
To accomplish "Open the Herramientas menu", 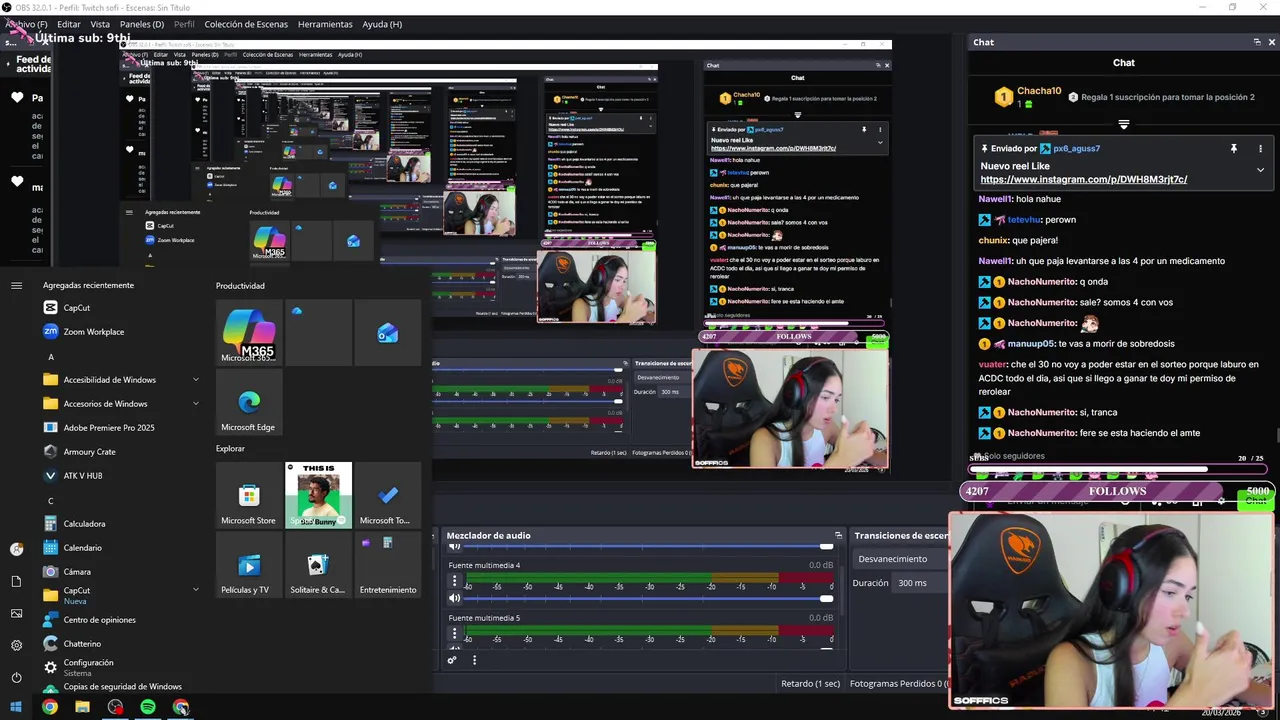I will [x=325, y=24].
